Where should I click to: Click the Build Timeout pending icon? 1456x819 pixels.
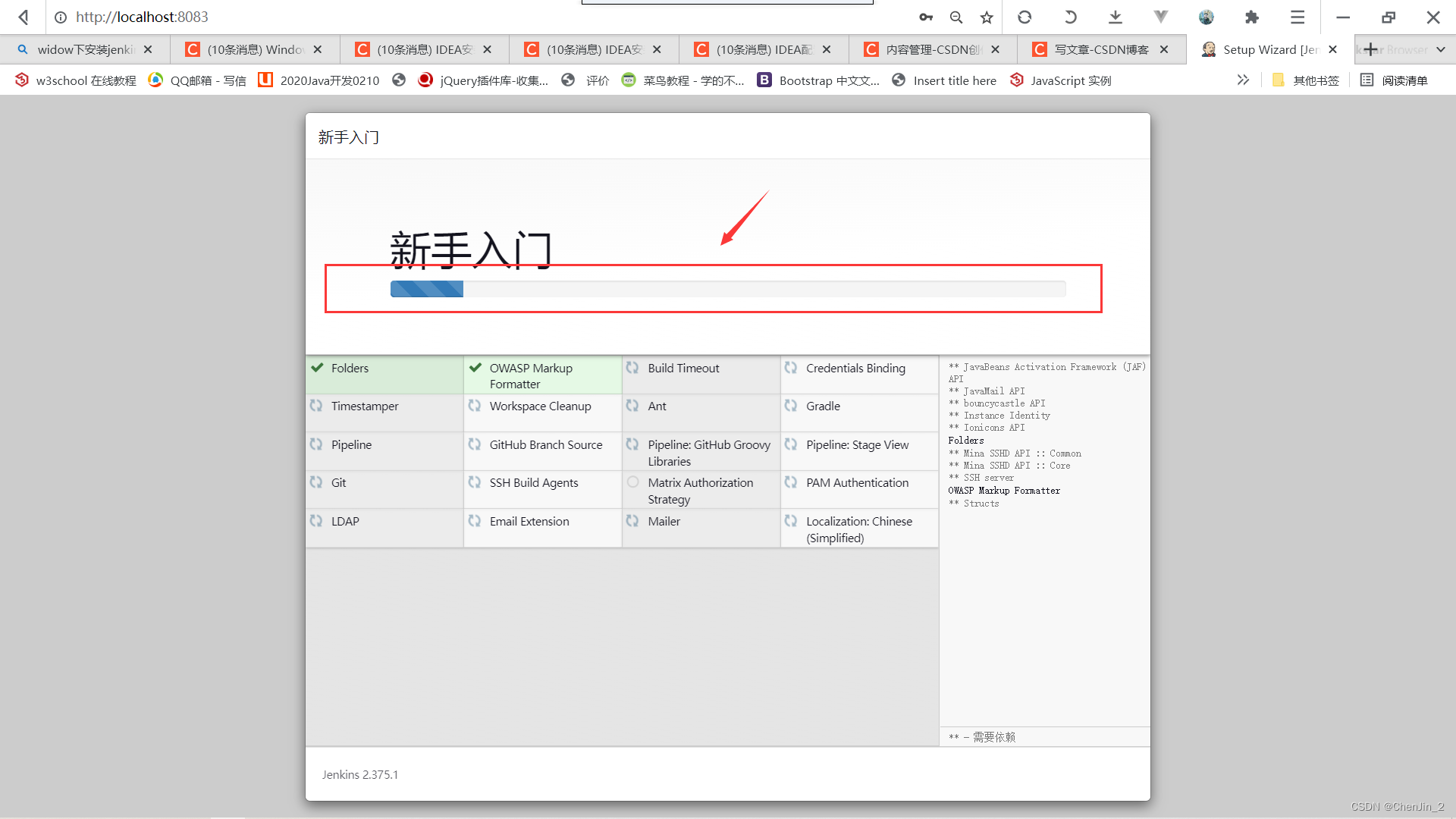pyautogui.click(x=632, y=367)
